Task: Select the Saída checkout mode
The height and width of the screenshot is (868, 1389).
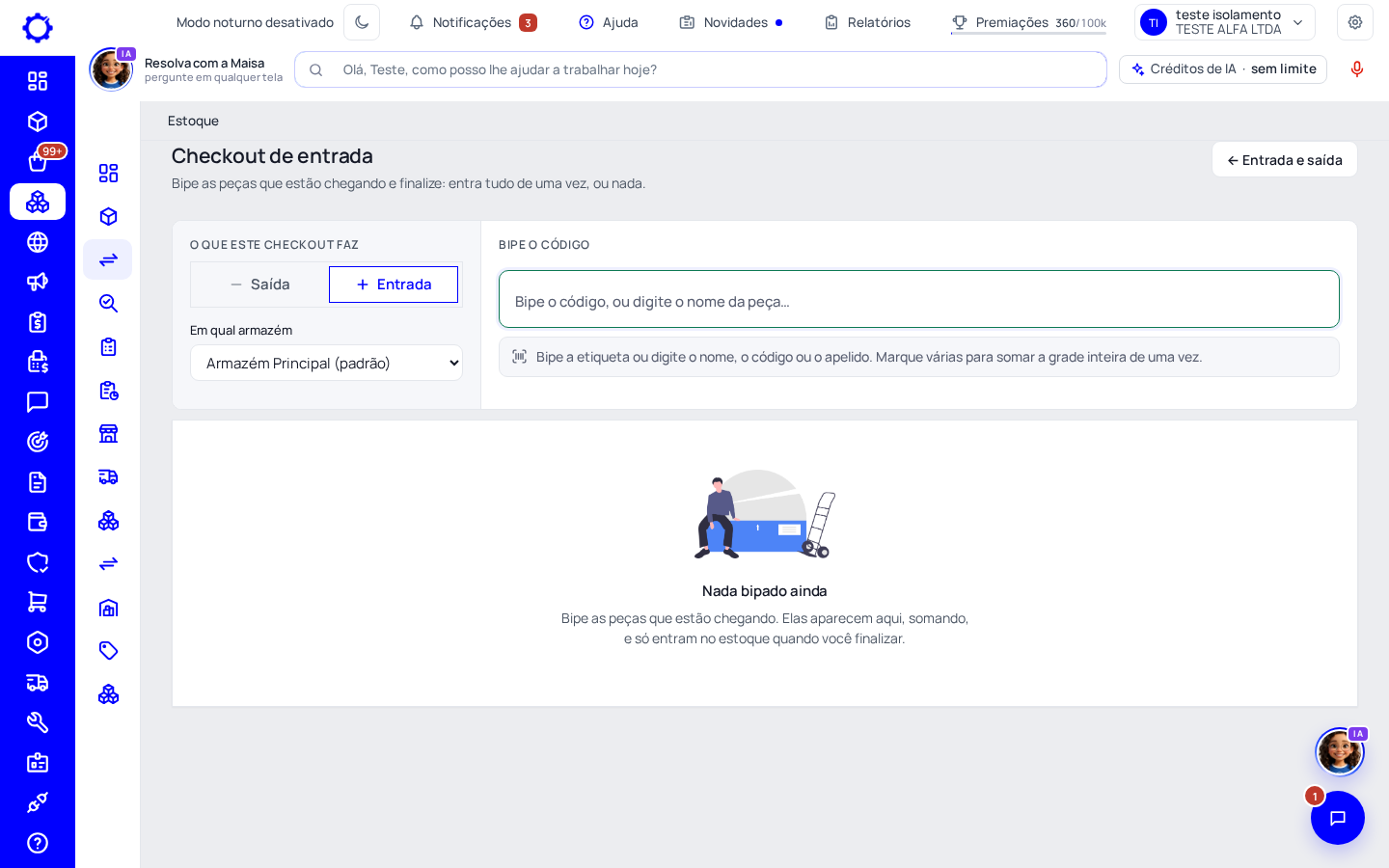Action: [x=260, y=285]
